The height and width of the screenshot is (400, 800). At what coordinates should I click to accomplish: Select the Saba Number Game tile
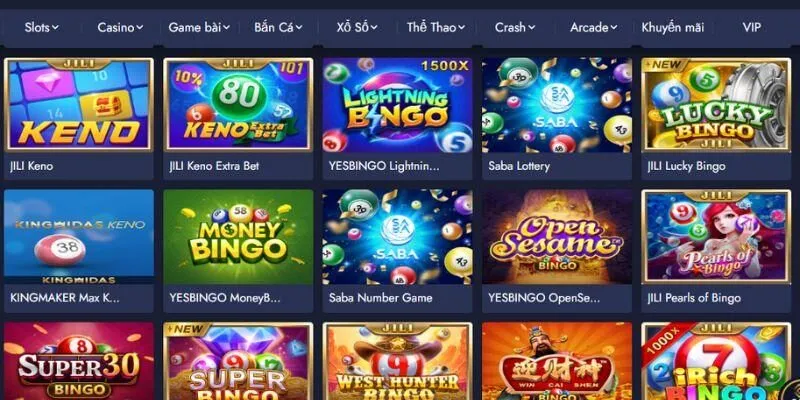click(x=397, y=237)
